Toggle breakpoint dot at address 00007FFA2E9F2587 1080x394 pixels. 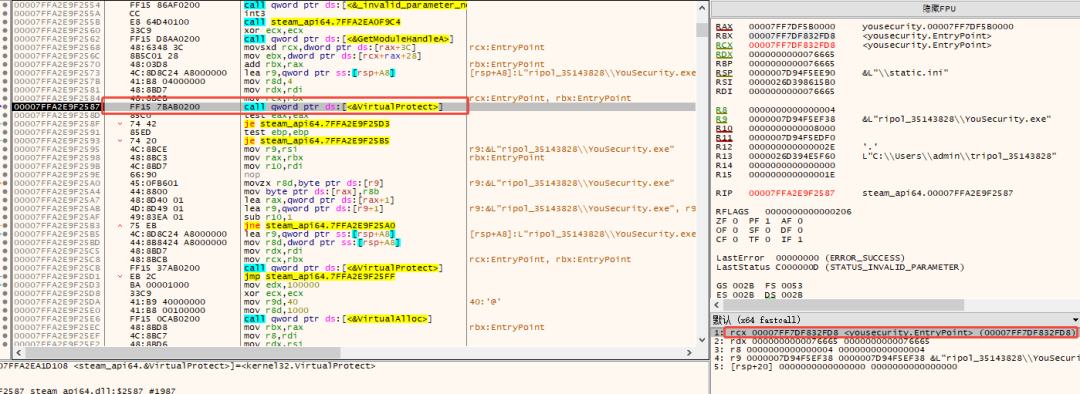tap(6, 107)
